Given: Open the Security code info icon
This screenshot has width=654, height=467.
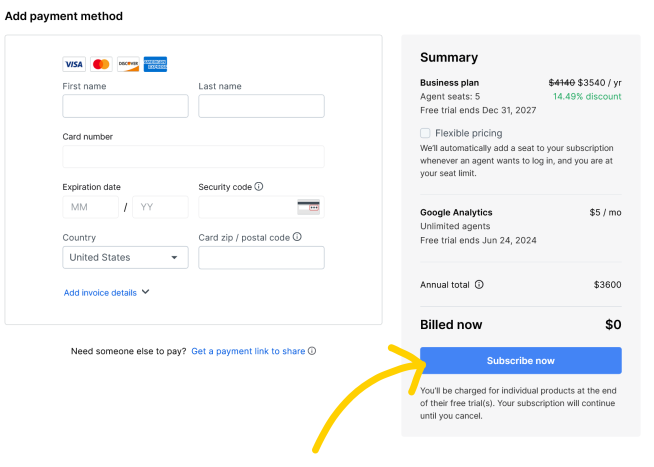Looking at the screenshot, I should pyautogui.click(x=259, y=186).
